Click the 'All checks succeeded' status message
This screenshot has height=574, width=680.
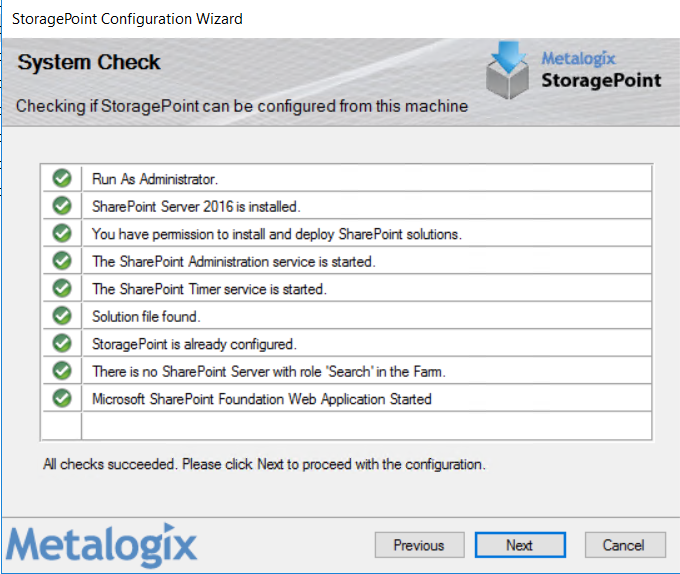coord(264,465)
